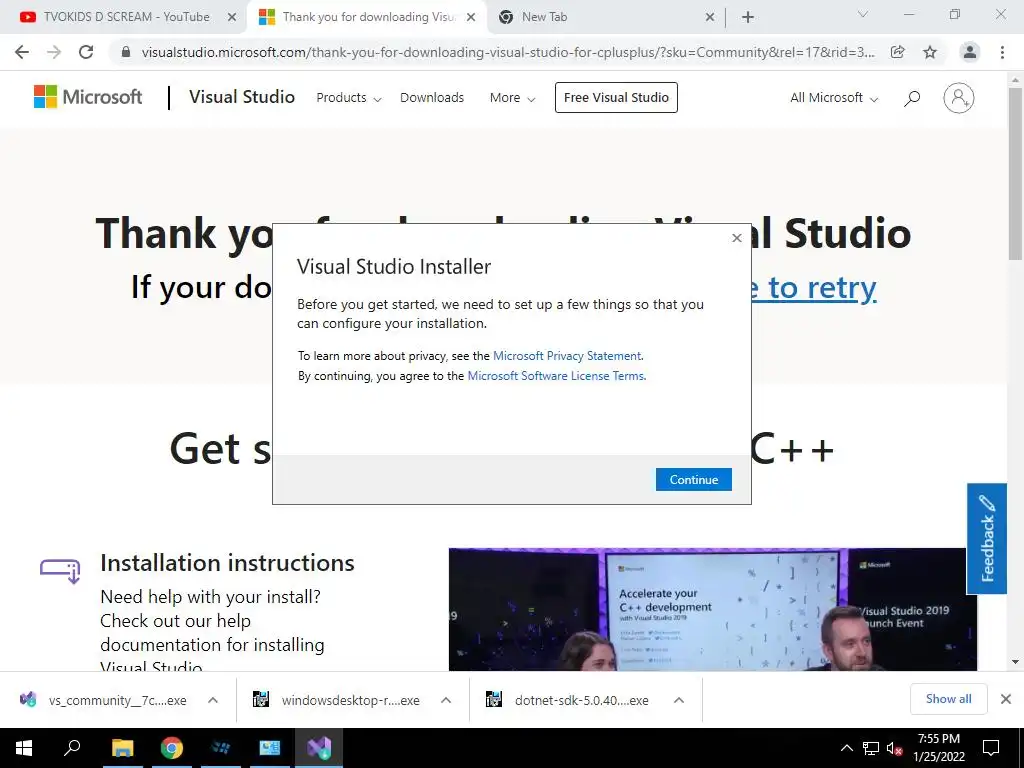Bookmark page with the star icon
Image resolution: width=1024 pixels, height=768 pixels.
(930, 52)
